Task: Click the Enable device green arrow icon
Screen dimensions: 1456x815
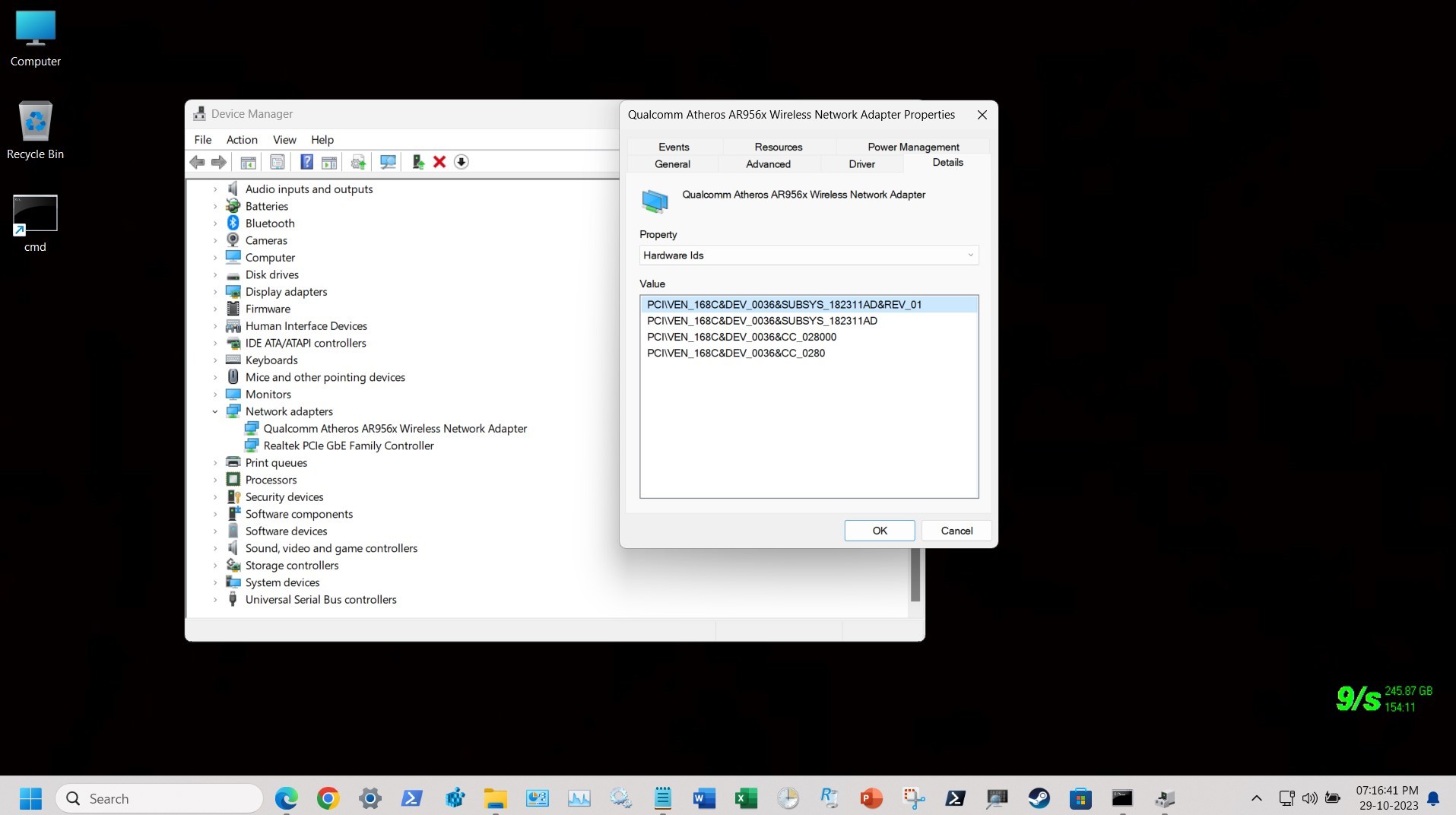Action: click(x=417, y=162)
